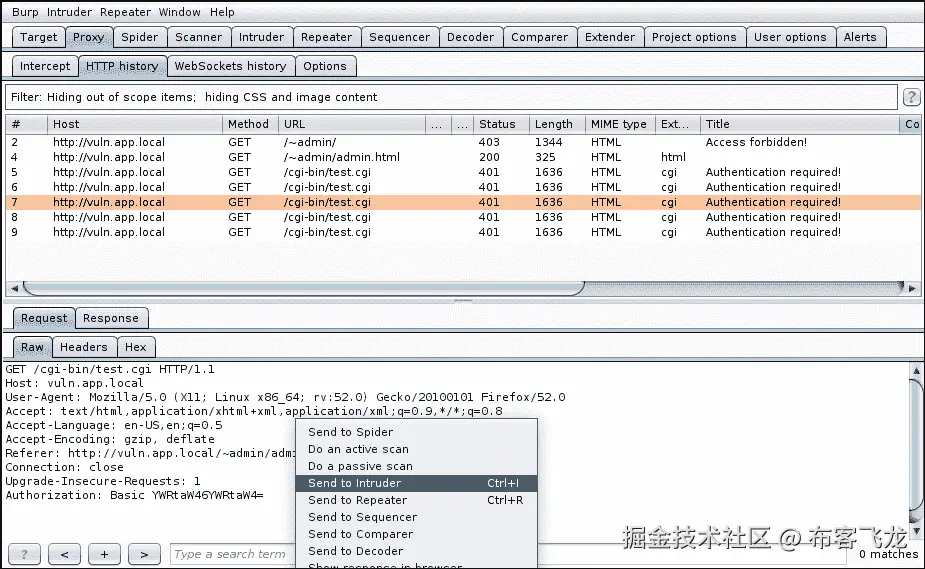Sort by the # column header
925x569 pixels.
(27, 124)
